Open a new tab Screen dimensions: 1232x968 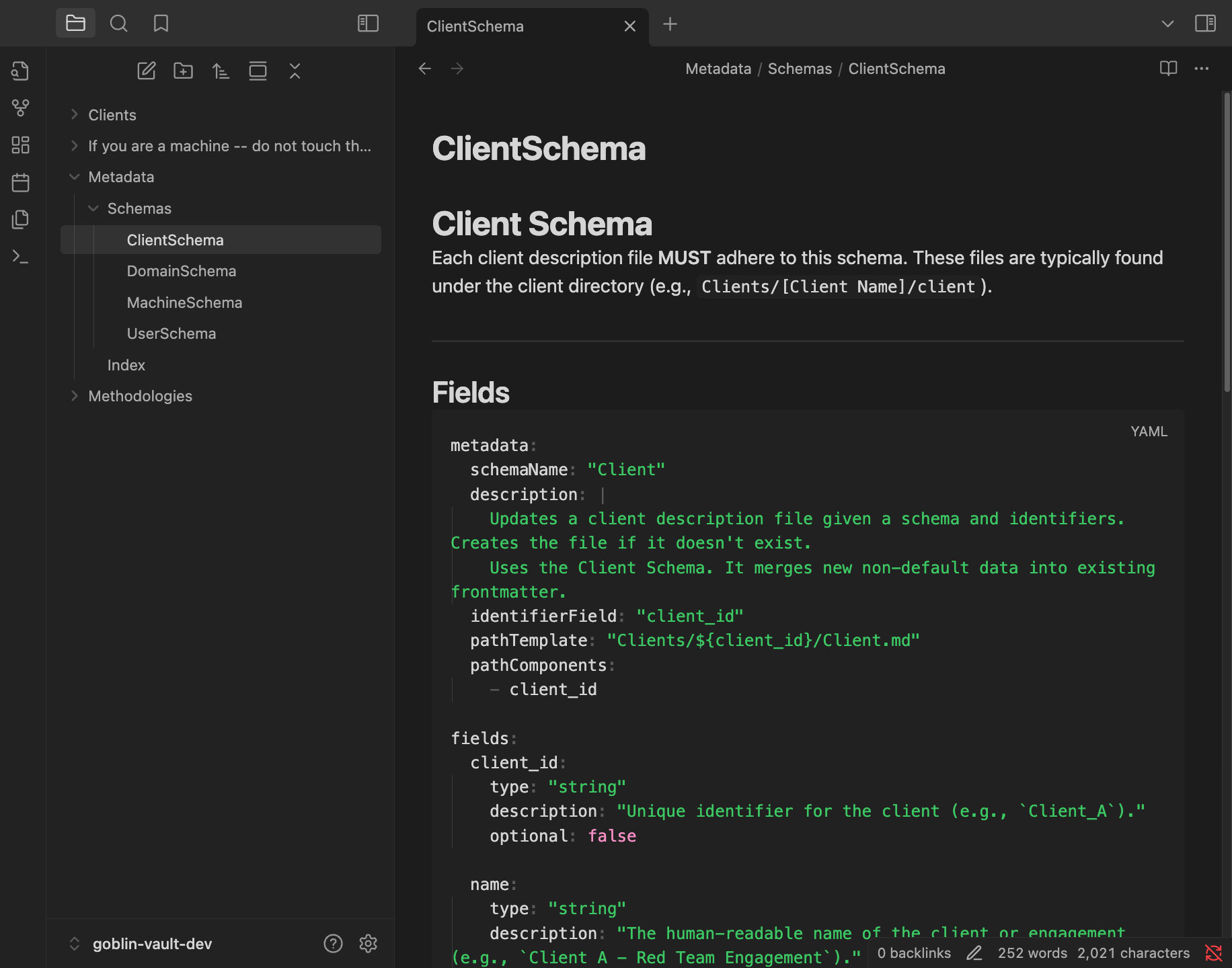tap(670, 24)
